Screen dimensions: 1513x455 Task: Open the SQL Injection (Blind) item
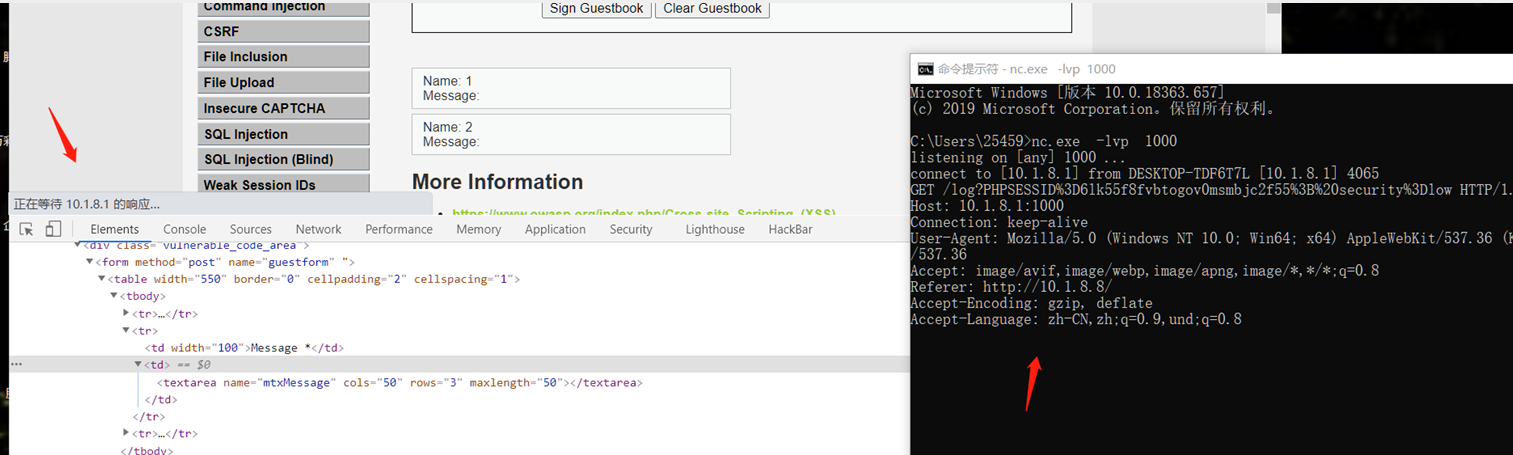(284, 159)
